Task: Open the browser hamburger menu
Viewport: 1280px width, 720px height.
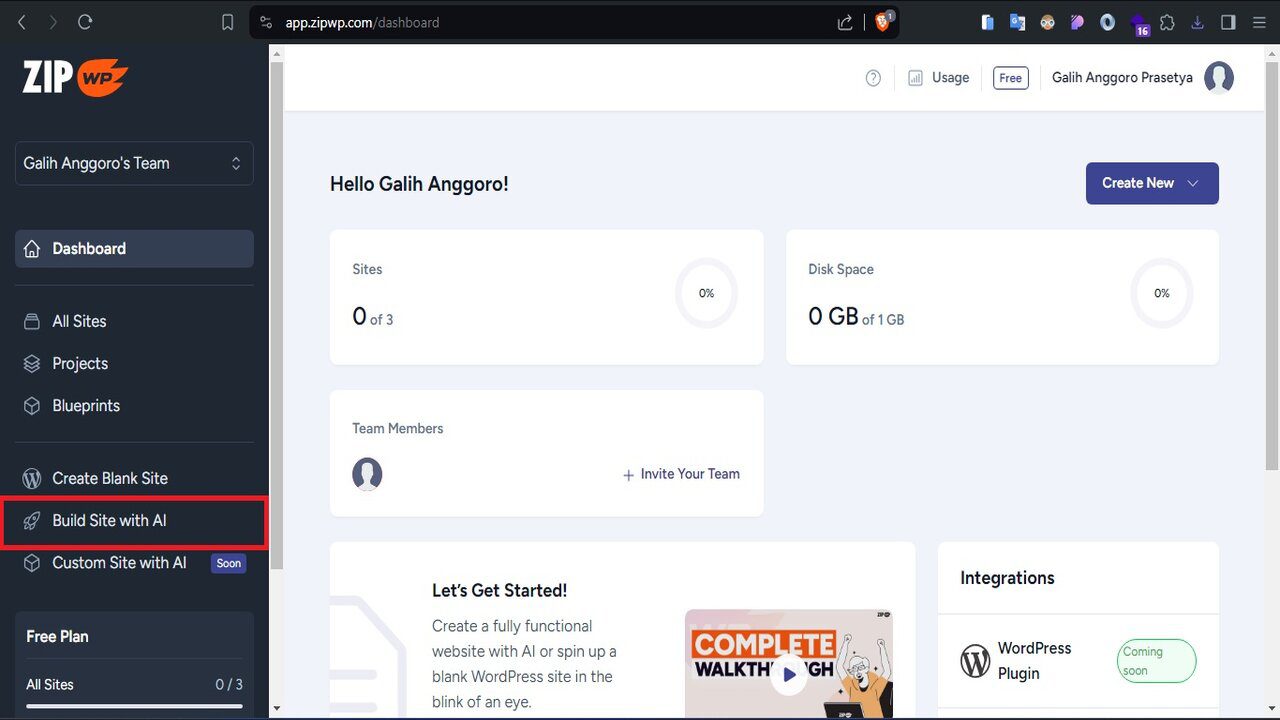Action: [1259, 22]
